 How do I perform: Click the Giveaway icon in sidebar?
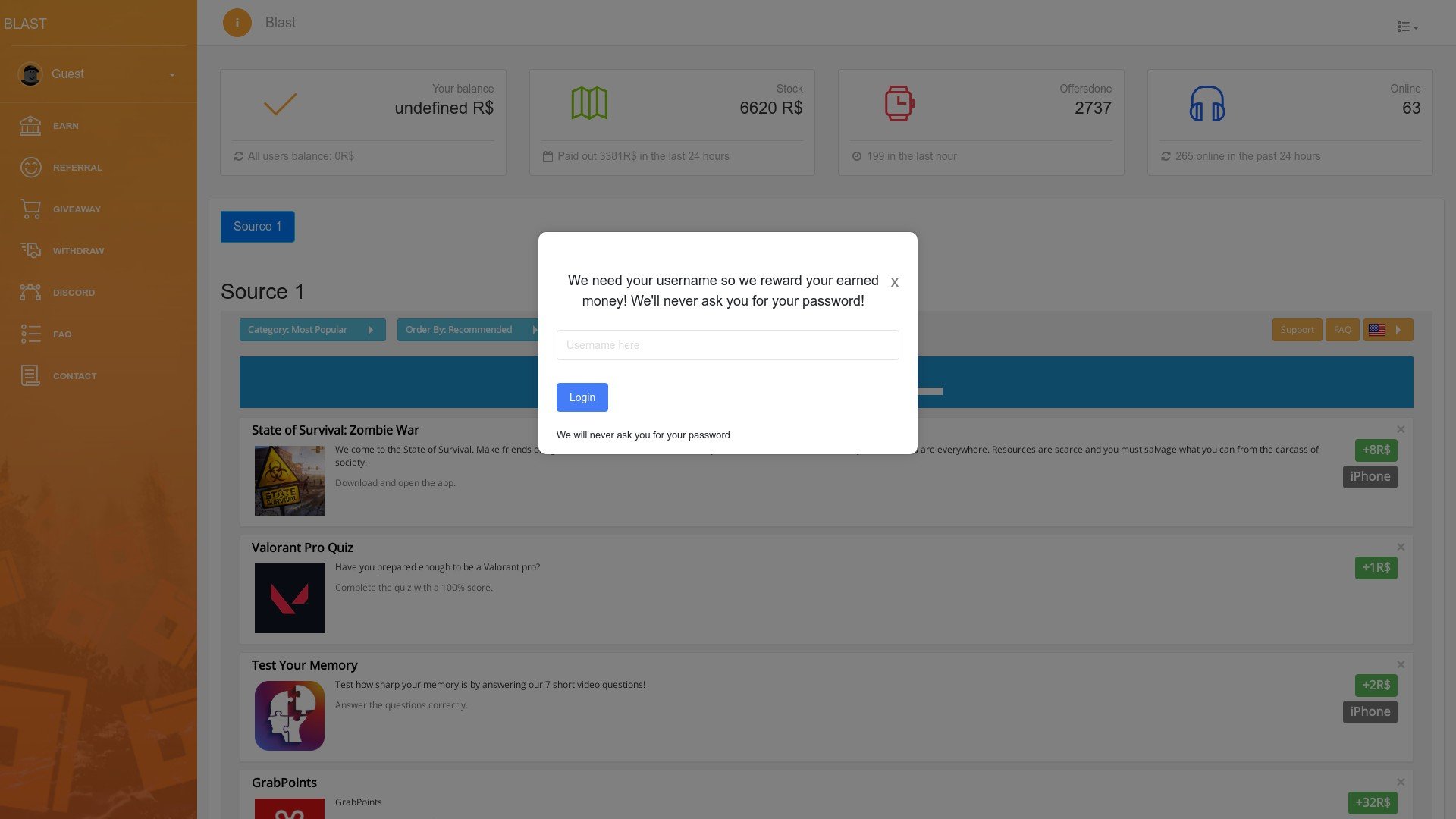(x=30, y=209)
